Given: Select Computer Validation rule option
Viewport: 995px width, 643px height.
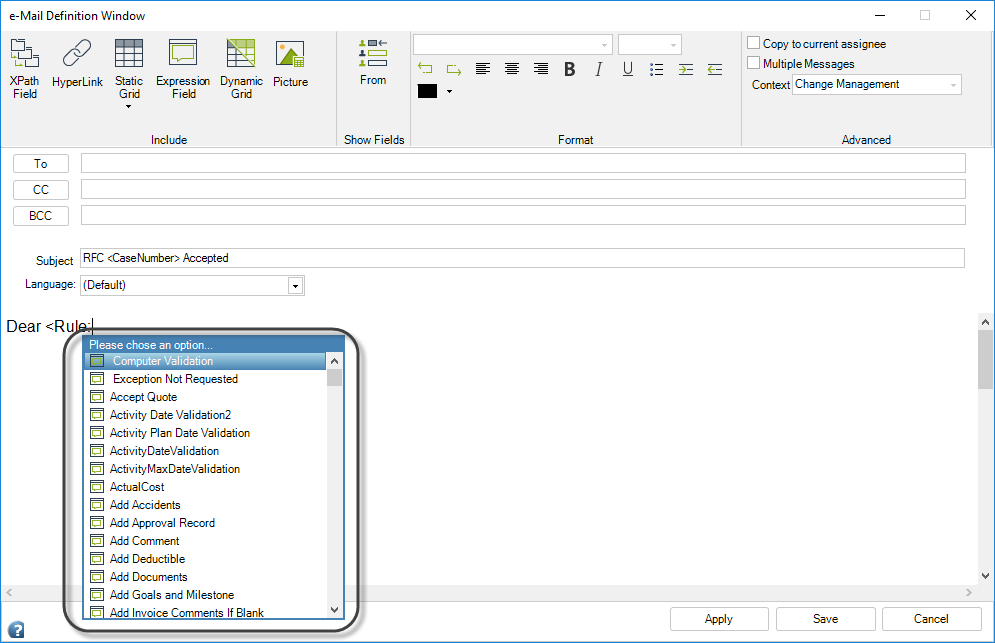Looking at the screenshot, I should [205, 361].
